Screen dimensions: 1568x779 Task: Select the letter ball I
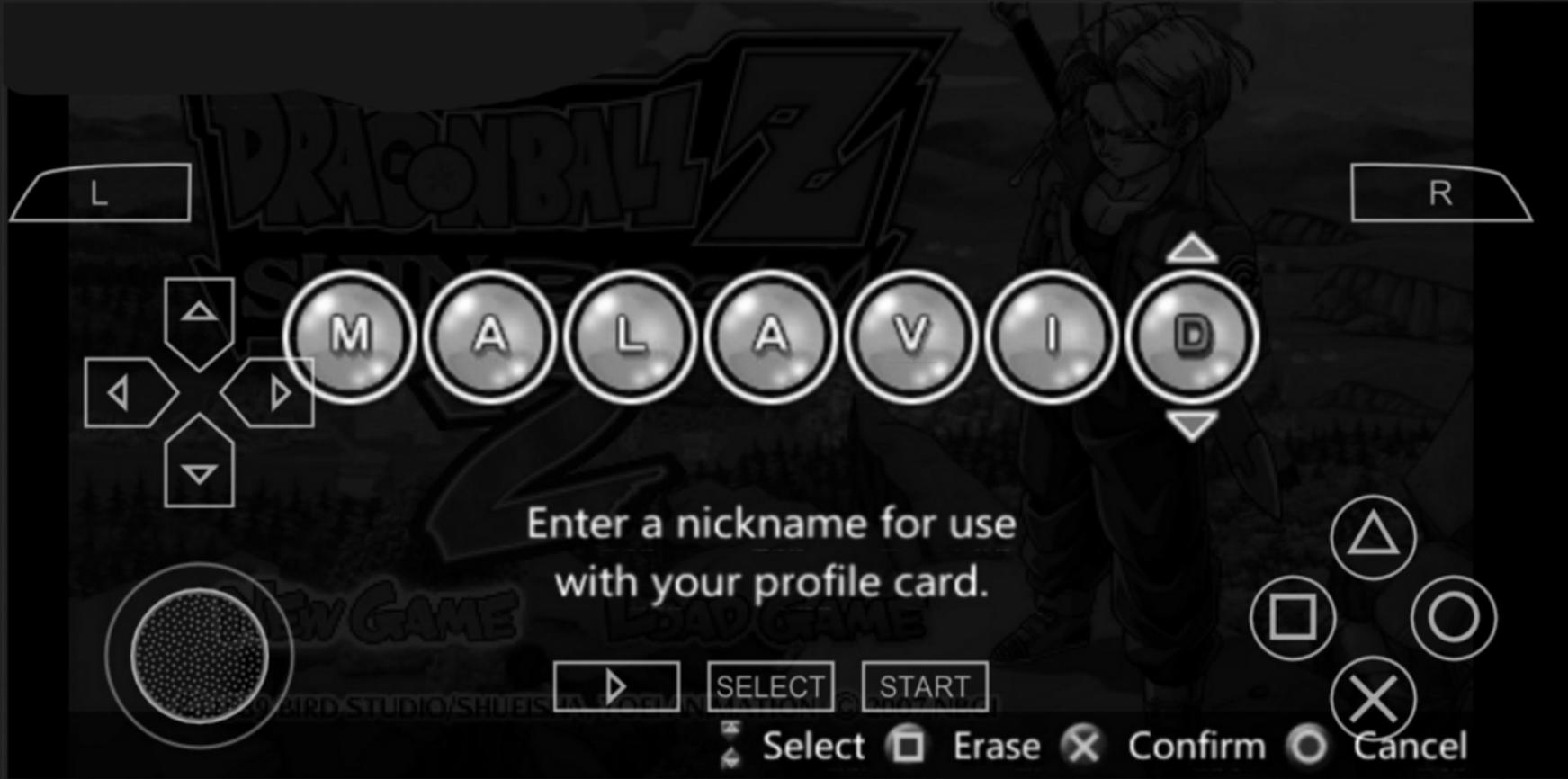(1051, 336)
